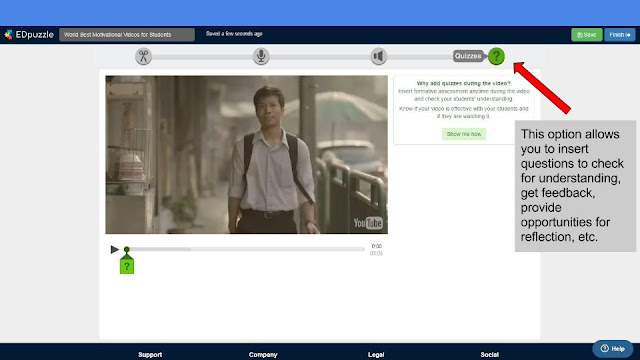Click the YouTube logo on the video
640x360 pixels.
[368, 223]
